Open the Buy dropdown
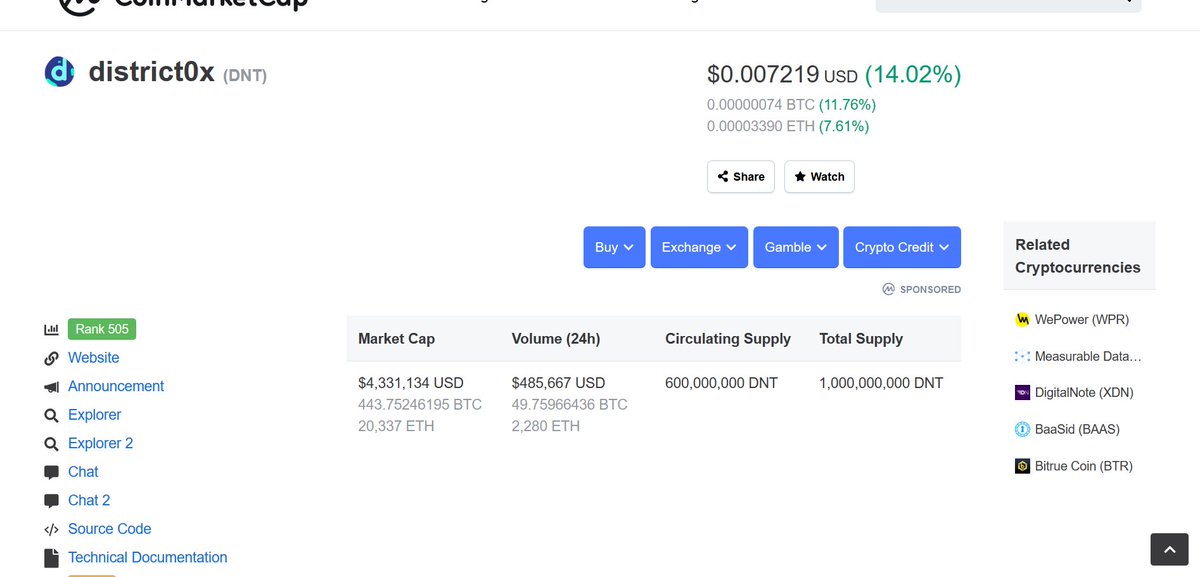 [614, 247]
